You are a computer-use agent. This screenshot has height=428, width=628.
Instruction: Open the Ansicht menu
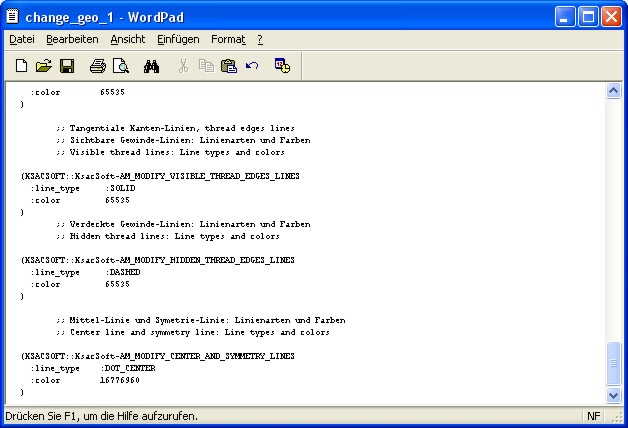(x=128, y=39)
